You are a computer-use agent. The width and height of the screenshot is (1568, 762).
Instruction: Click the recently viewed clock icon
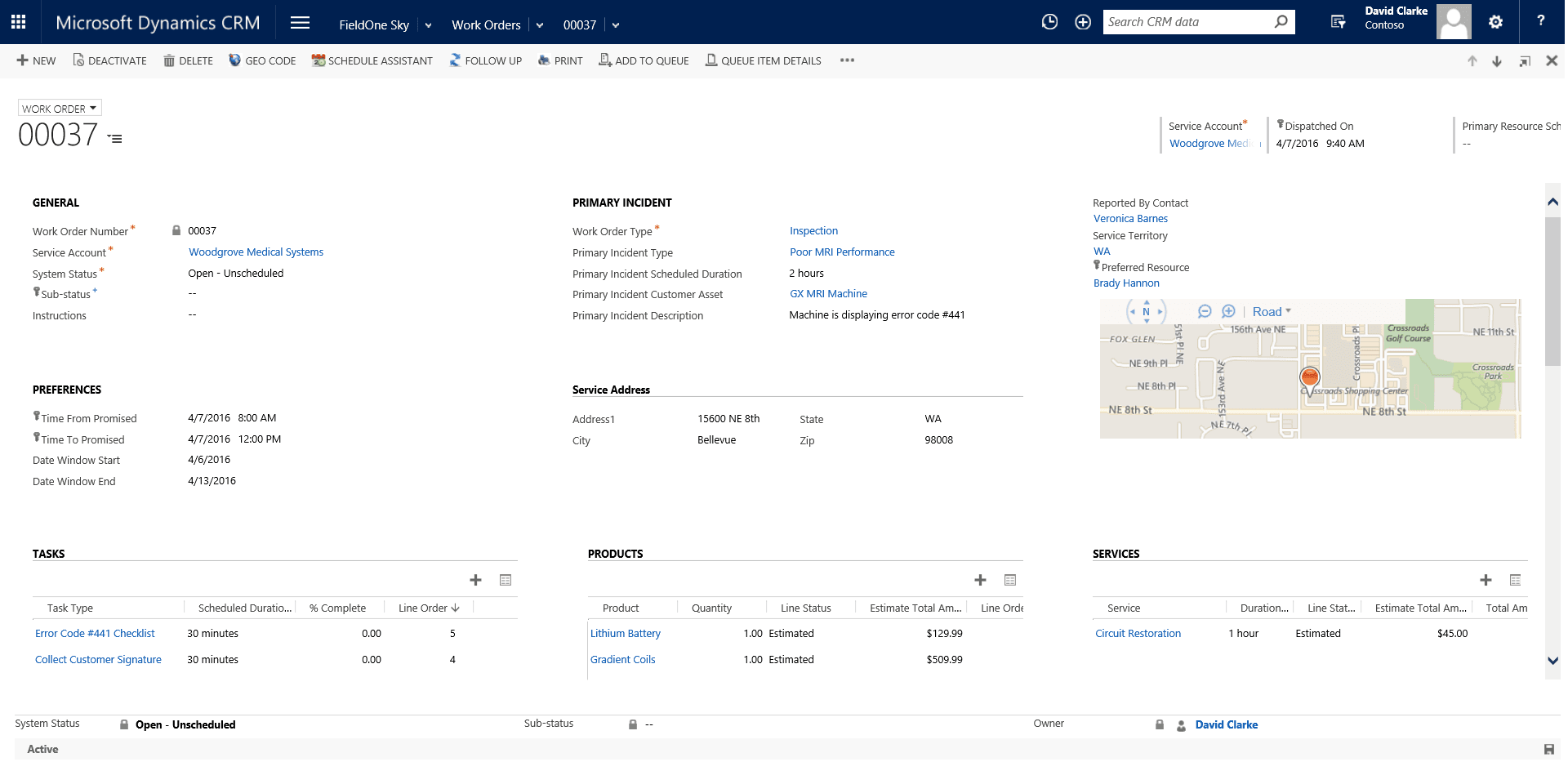(1049, 22)
